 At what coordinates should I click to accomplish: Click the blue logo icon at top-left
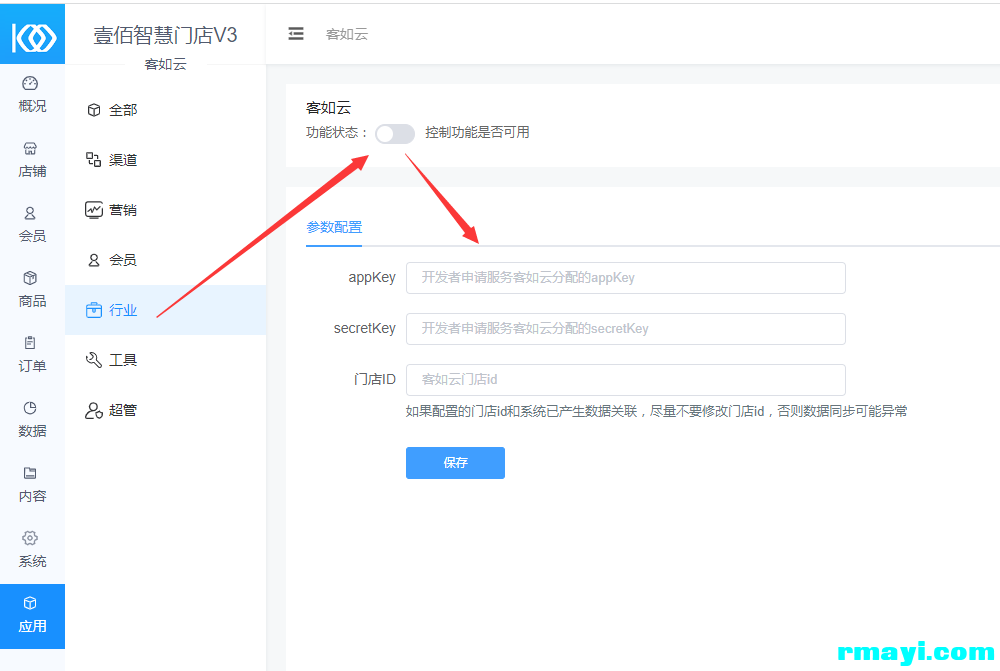click(x=33, y=34)
